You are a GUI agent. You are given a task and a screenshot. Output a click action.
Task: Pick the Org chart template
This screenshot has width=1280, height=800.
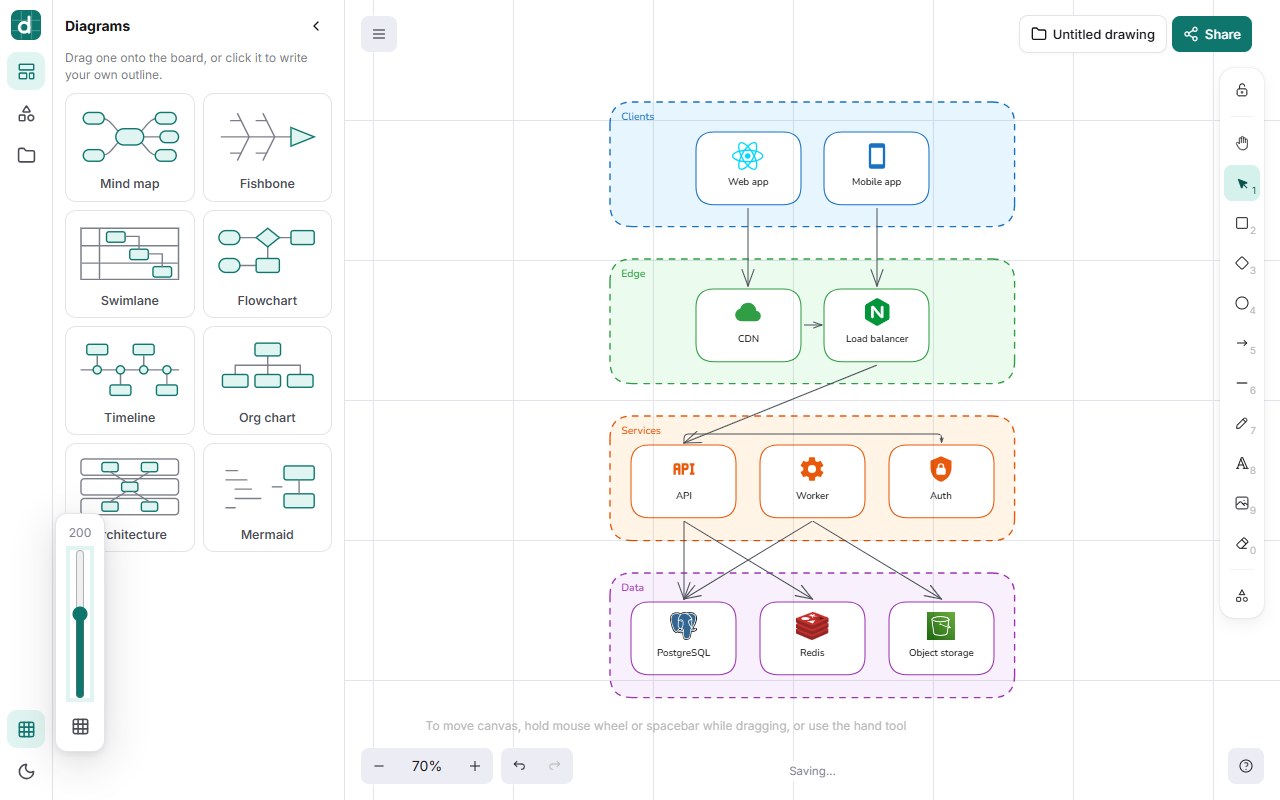[267, 381]
